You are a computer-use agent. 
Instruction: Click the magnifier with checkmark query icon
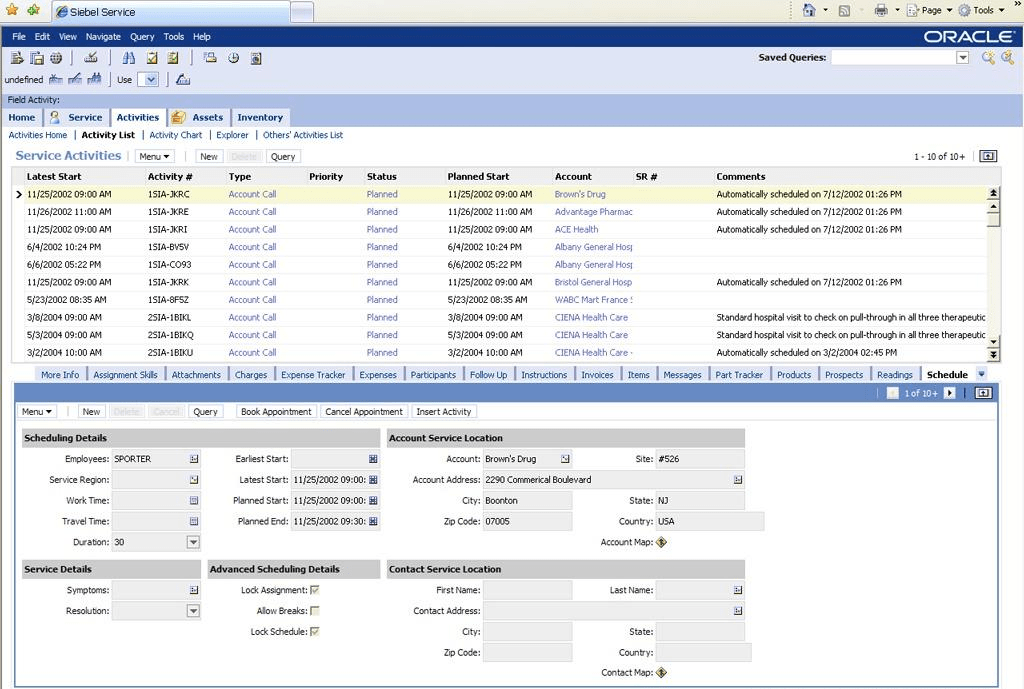tap(1008, 57)
